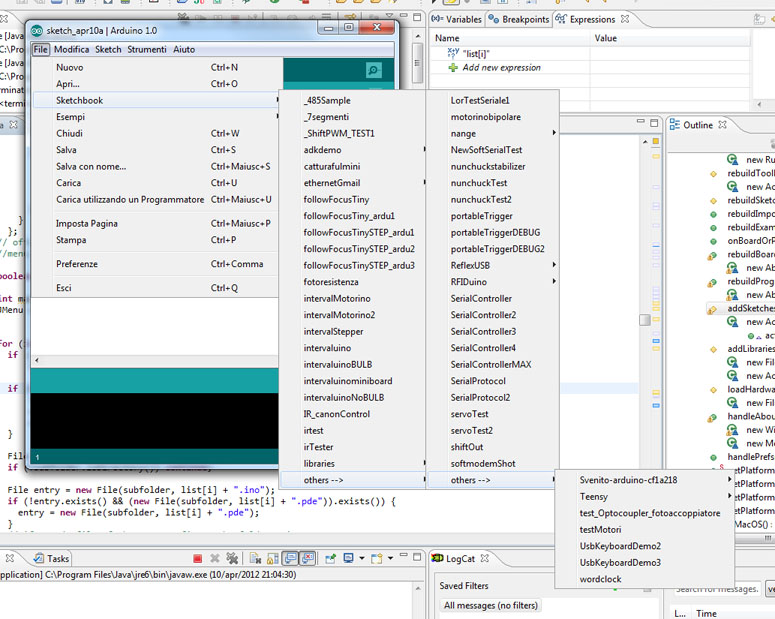Choose Salva con nome... menu entry
775x619 pixels.
click(x=156, y=167)
